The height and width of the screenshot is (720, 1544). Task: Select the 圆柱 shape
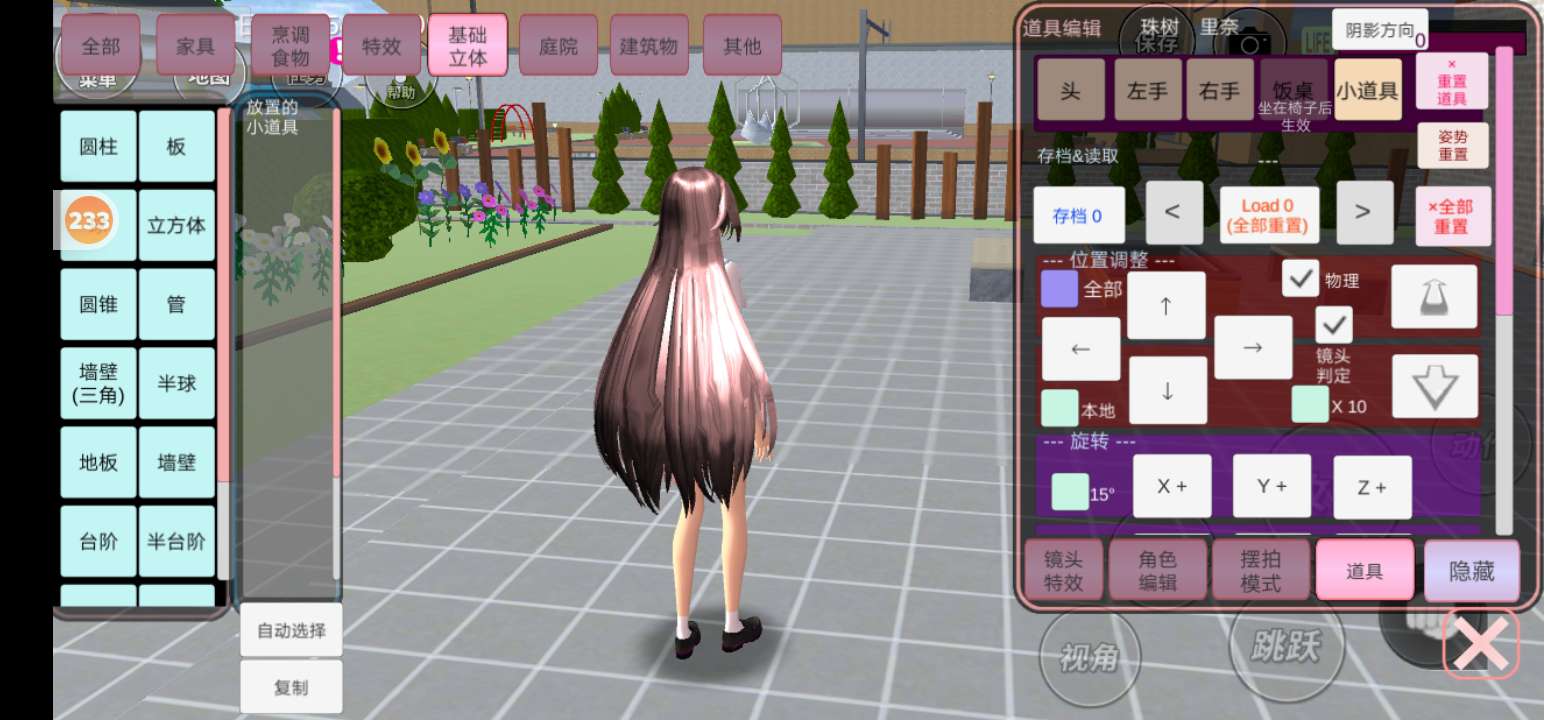click(98, 147)
